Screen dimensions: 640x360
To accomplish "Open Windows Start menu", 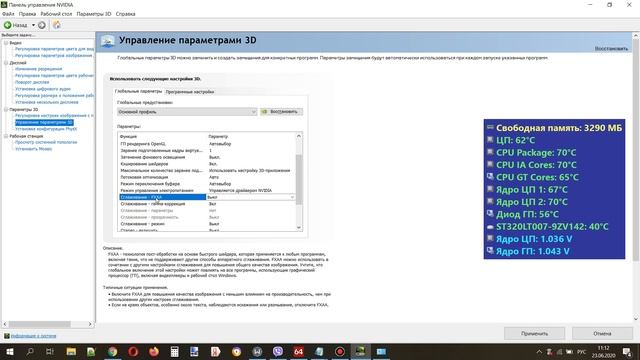I will click(10, 351).
